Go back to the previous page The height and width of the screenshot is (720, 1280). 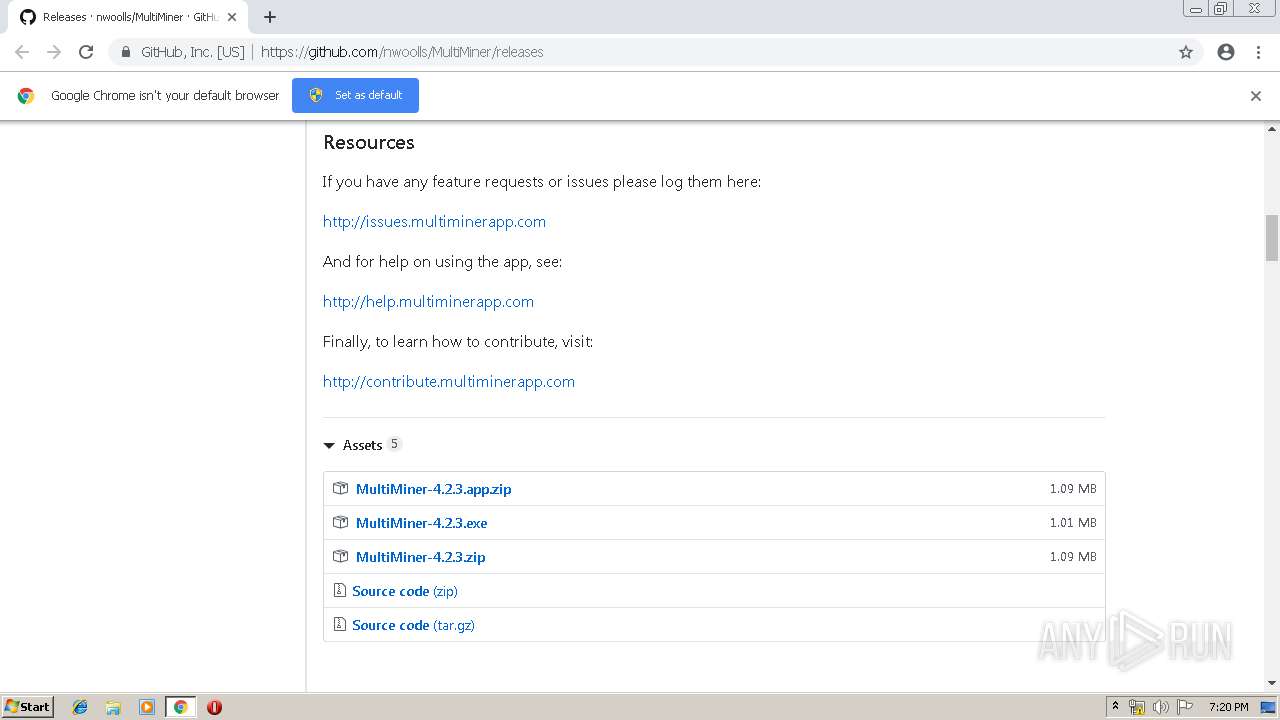point(22,52)
